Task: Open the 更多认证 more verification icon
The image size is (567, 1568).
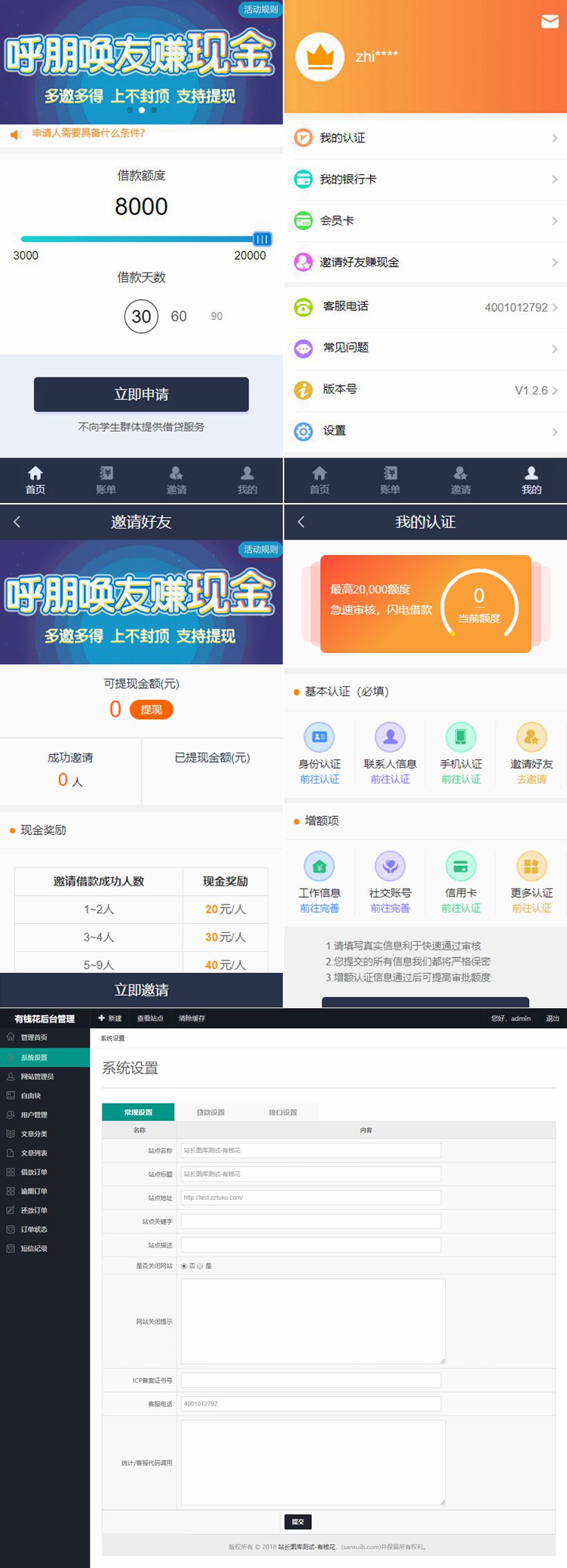Action: point(531,866)
